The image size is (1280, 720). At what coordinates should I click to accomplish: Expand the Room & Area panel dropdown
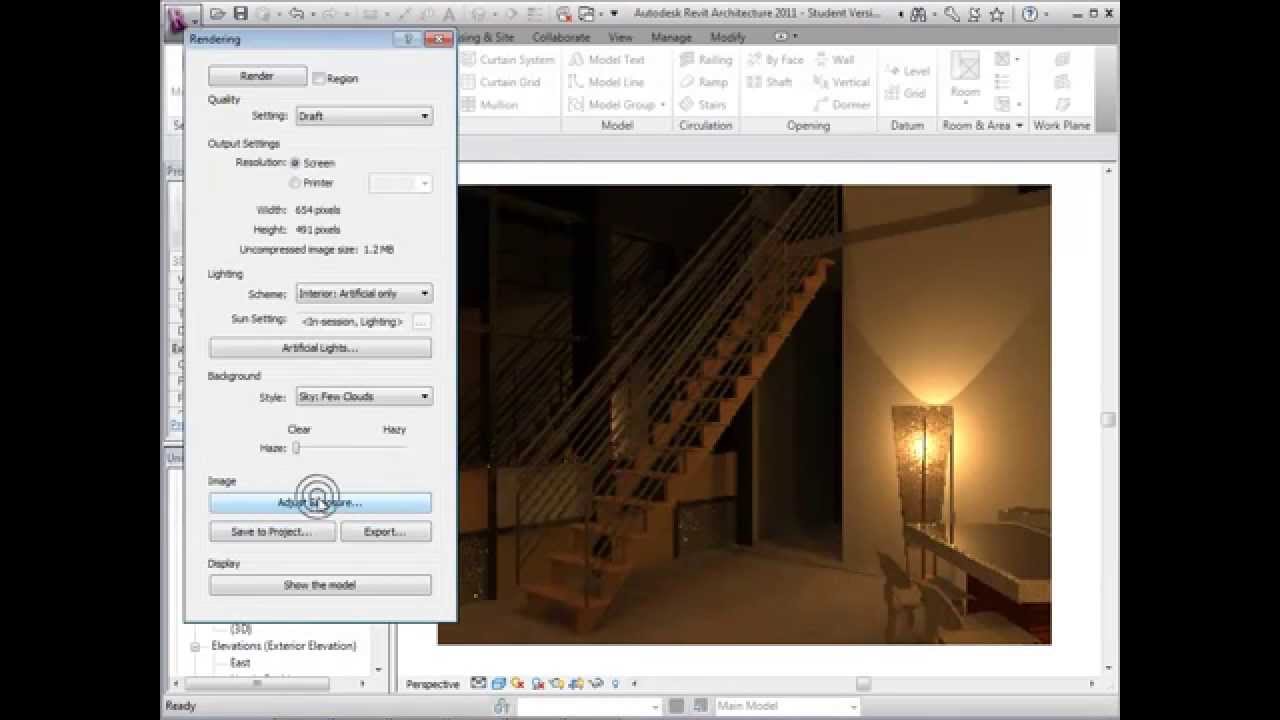pos(1019,126)
